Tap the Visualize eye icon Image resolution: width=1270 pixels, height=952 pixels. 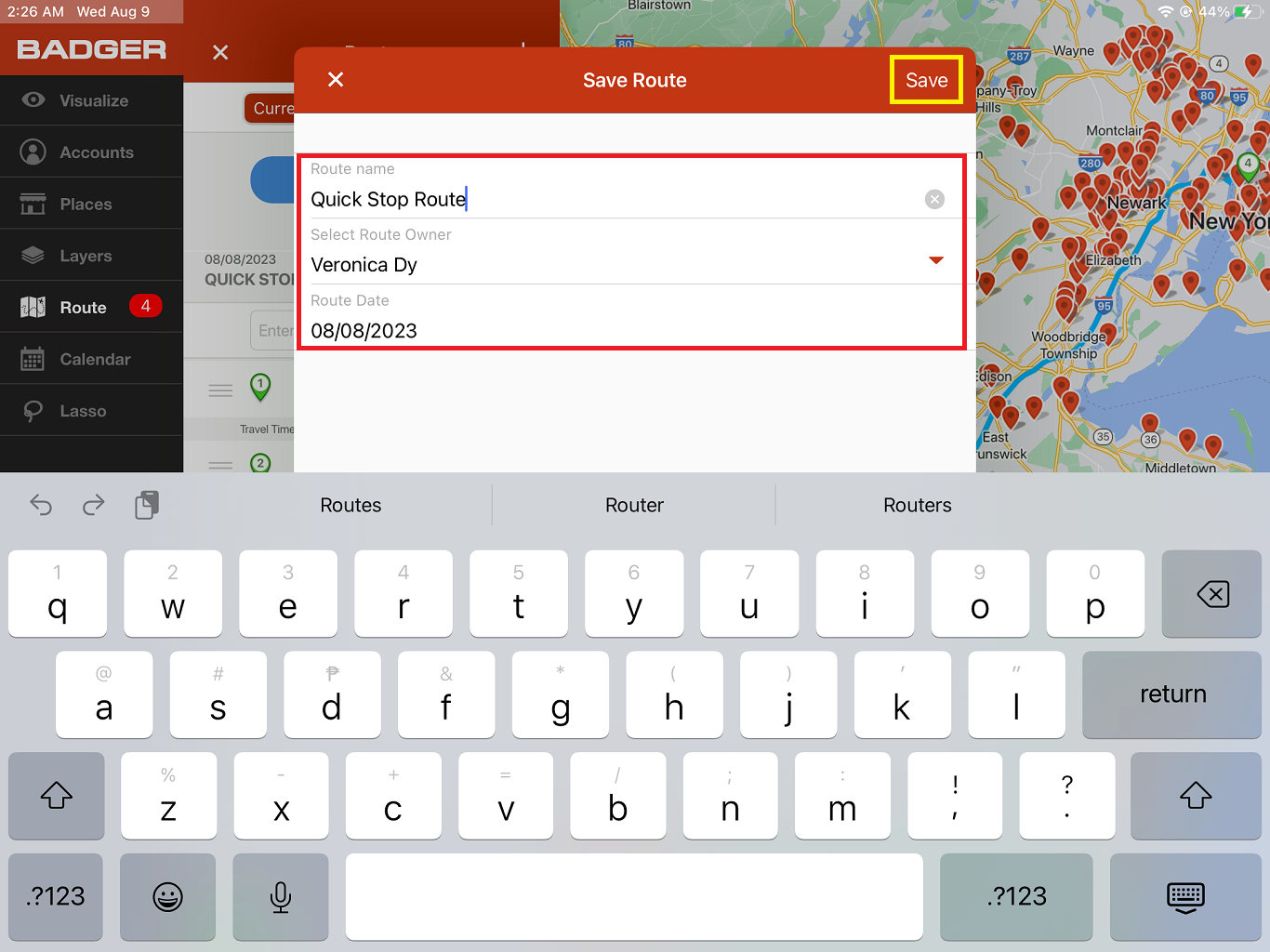pos(33,99)
